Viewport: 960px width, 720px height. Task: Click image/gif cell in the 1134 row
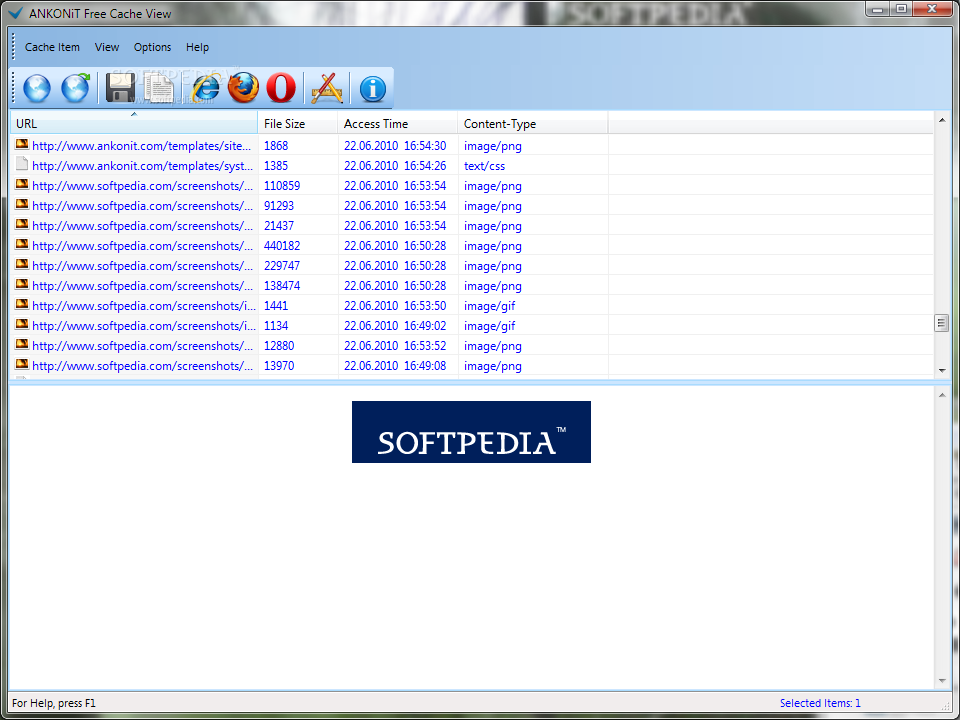pyautogui.click(x=489, y=326)
